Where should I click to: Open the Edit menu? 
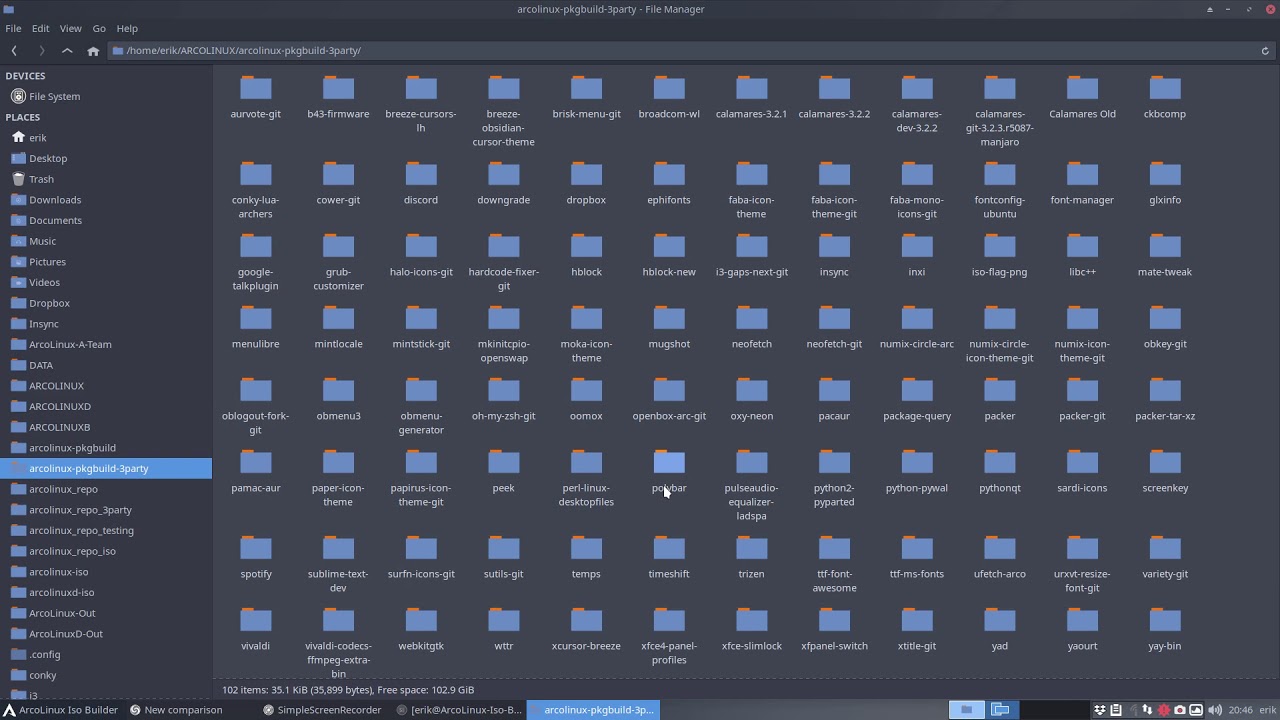pyautogui.click(x=41, y=28)
